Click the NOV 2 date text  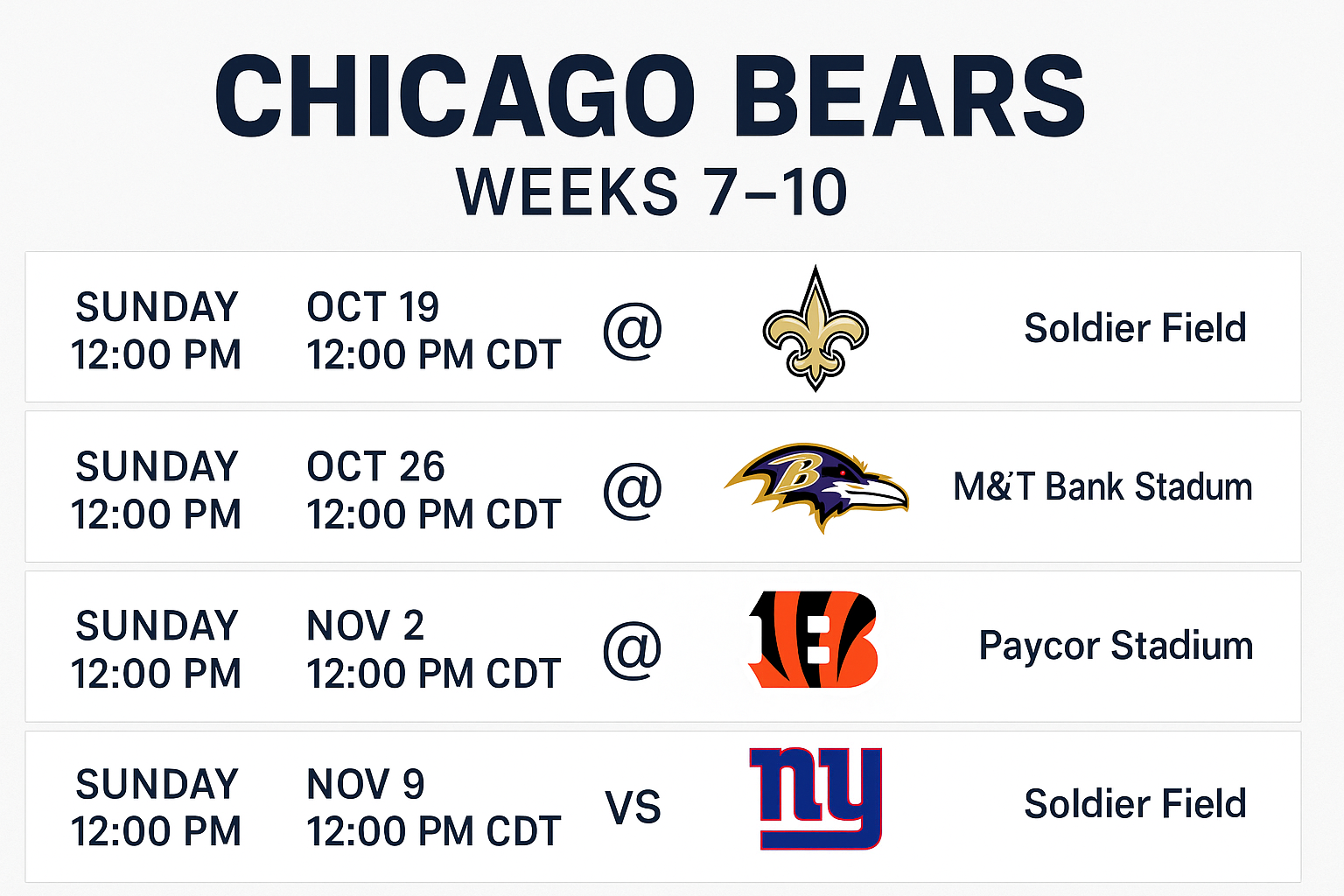[x=365, y=626]
